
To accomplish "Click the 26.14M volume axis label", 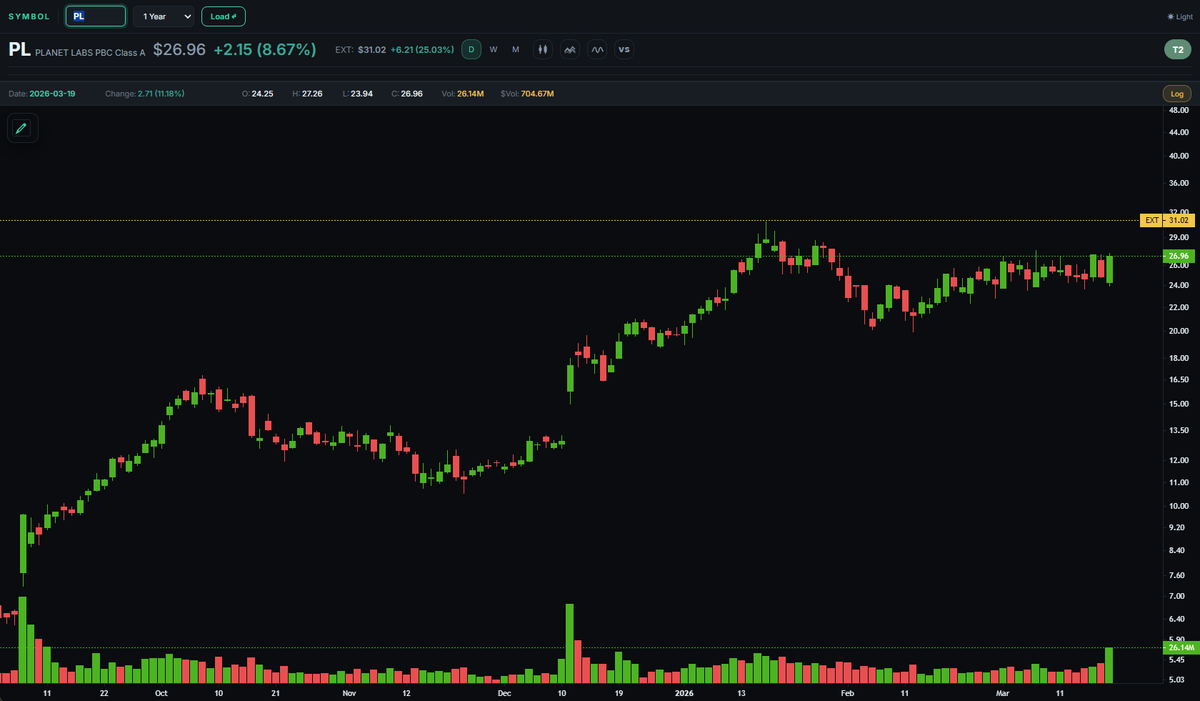I will point(1179,648).
